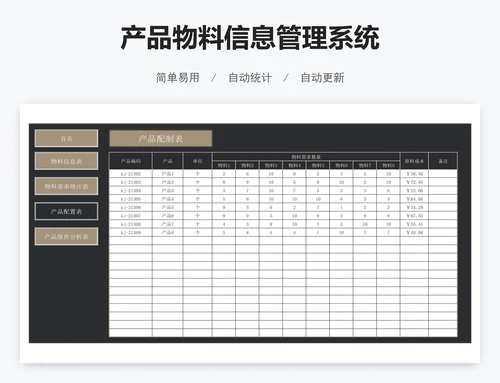The height and width of the screenshot is (383, 500).
Task: Select product code kj-21308 cell
Action: (x=131, y=224)
